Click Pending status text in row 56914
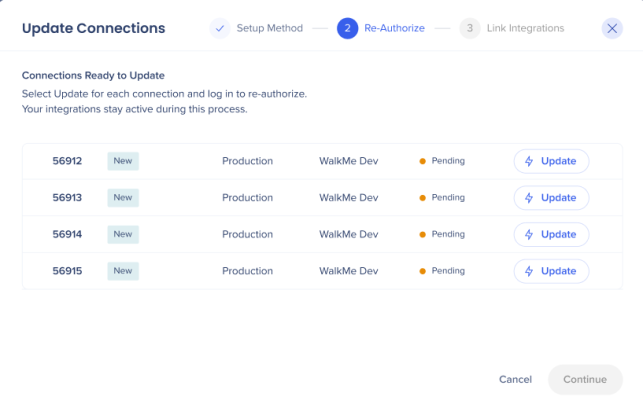 pyautogui.click(x=448, y=234)
